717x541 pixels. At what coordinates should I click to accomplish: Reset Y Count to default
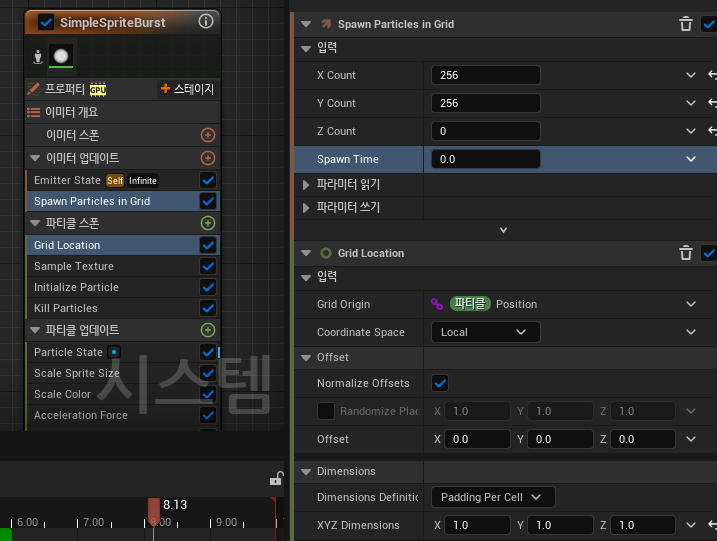[x=712, y=103]
